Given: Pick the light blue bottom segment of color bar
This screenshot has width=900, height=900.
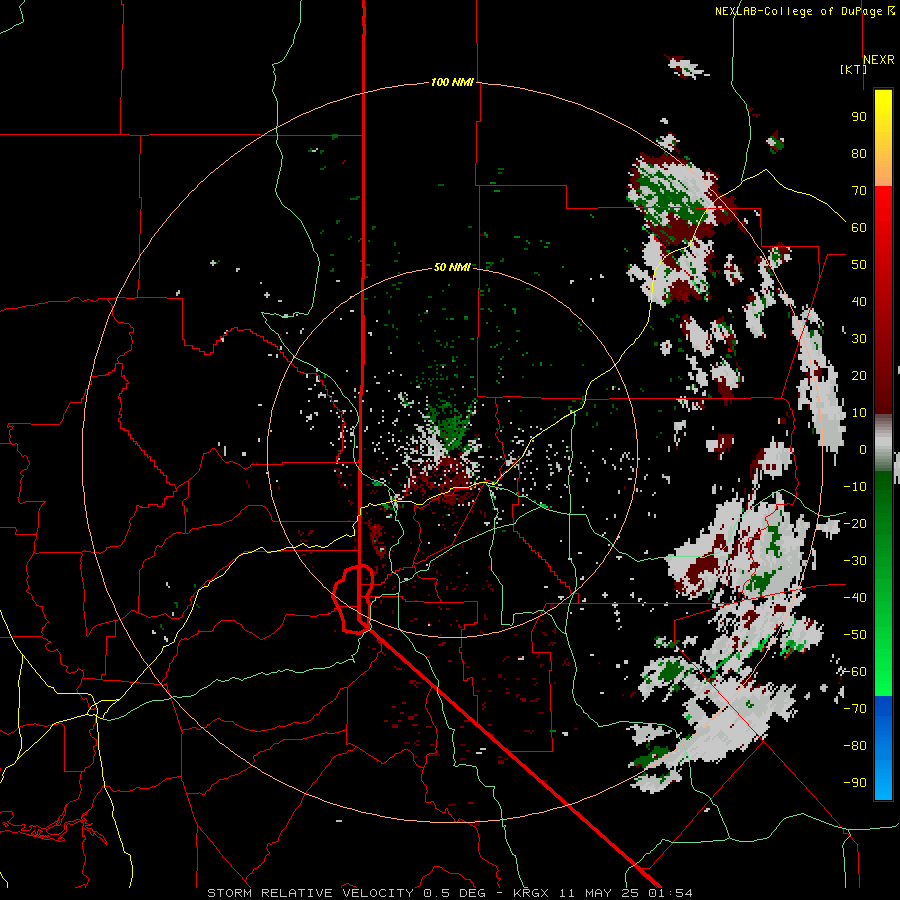Looking at the screenshot, I should [883, 778].
